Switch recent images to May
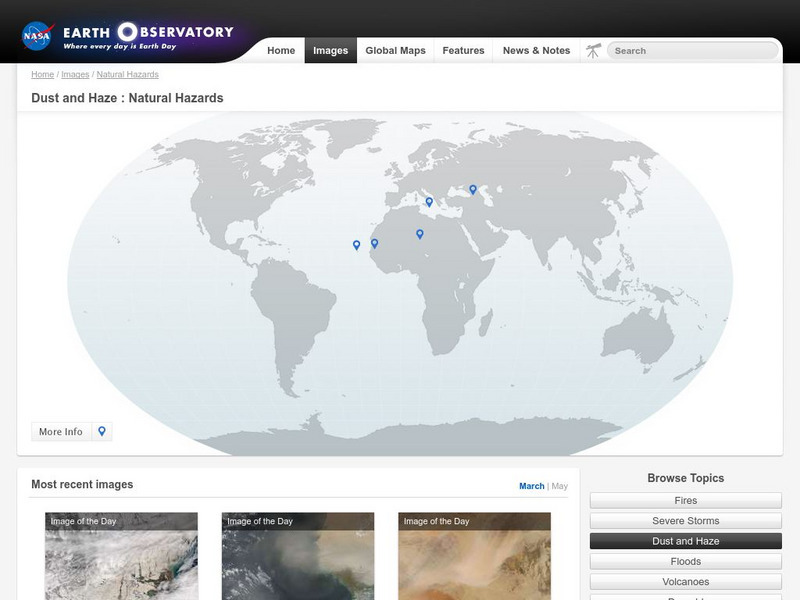 (x=559, y=486)
